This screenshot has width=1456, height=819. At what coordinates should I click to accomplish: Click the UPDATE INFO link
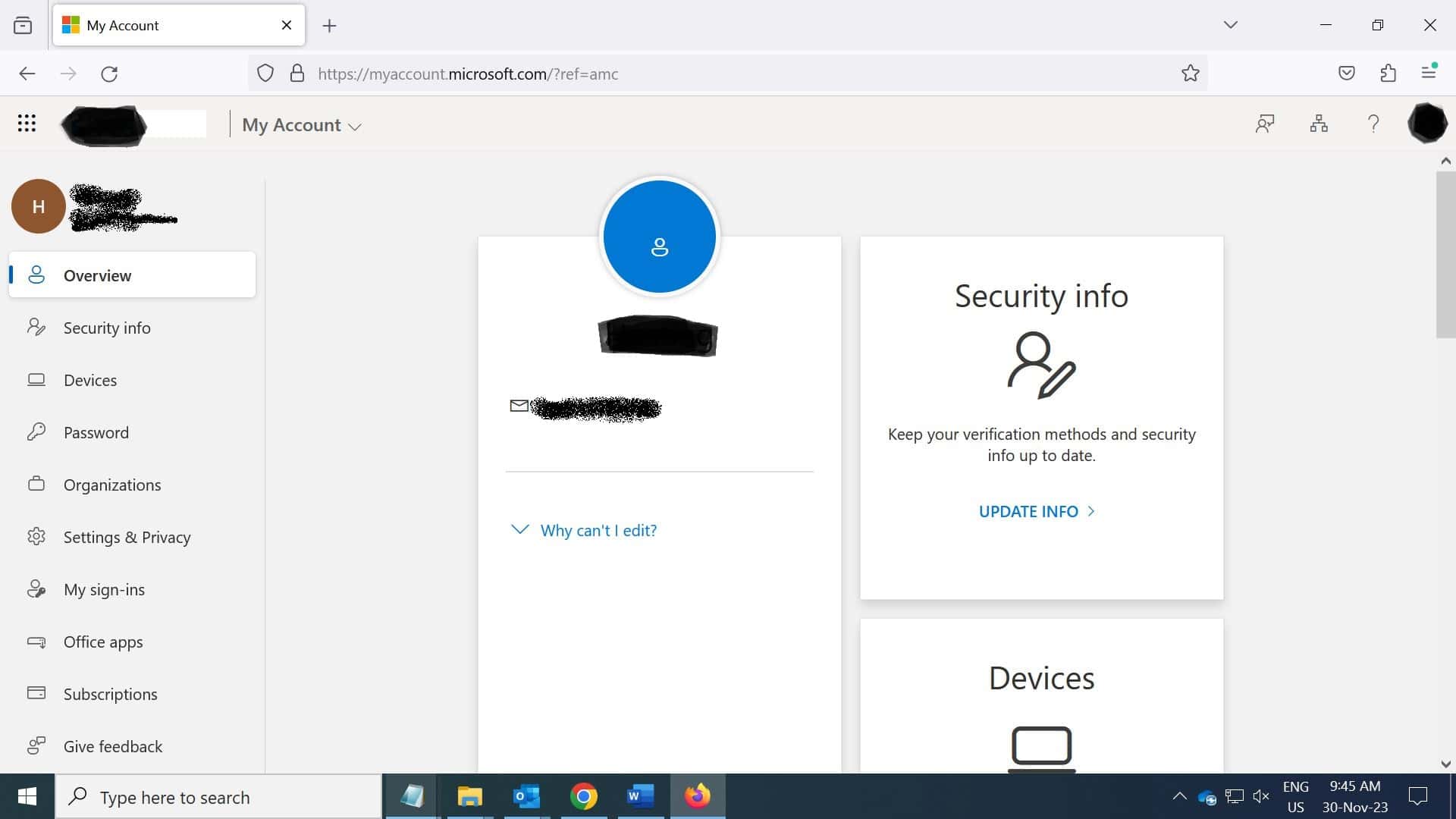pyautogui.click(x=1037, y=511)
